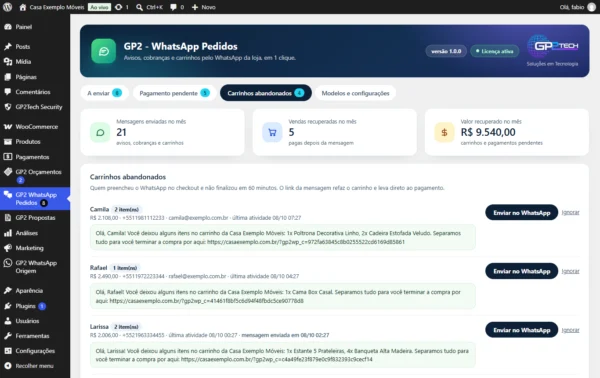Open the Modelos e configurações tab
The image size is (600, 378).
[x=355, y=93]
